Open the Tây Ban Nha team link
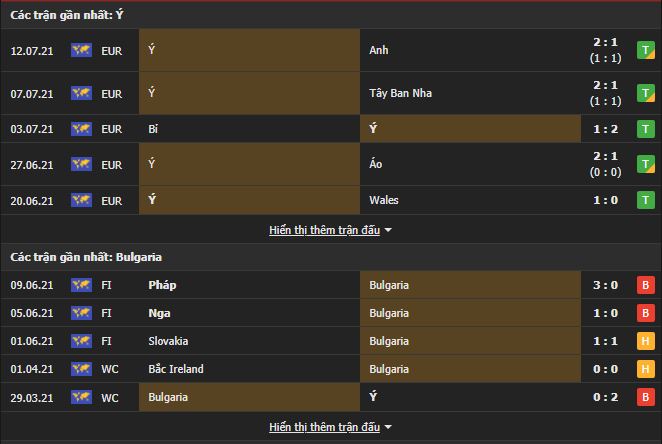 400,93
